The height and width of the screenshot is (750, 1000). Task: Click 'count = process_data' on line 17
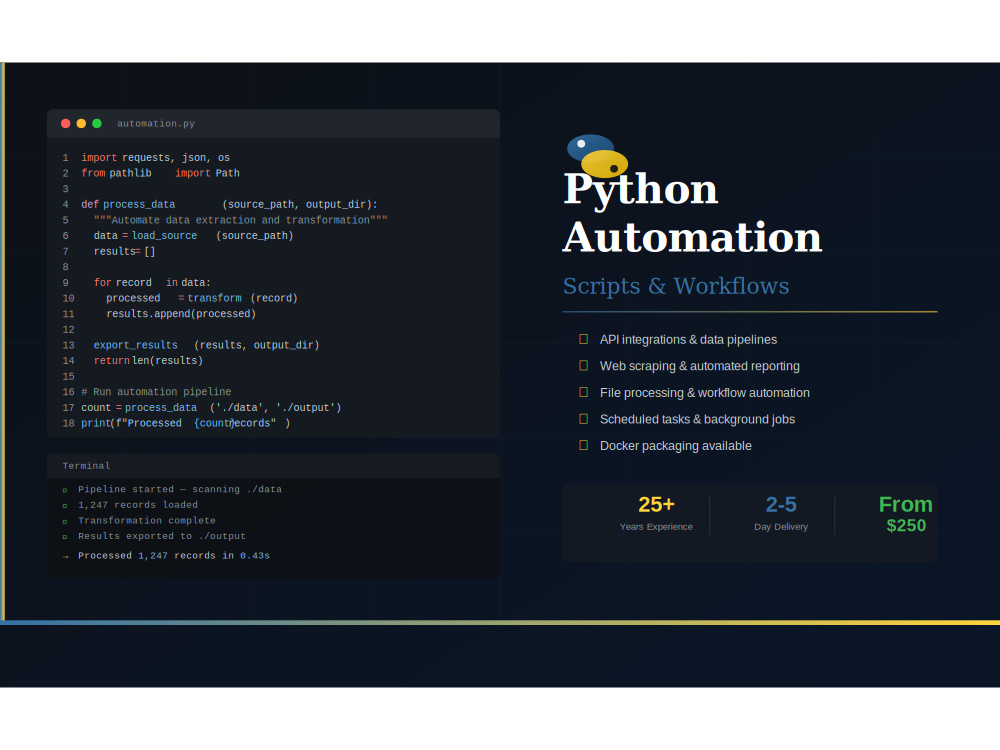139,408
